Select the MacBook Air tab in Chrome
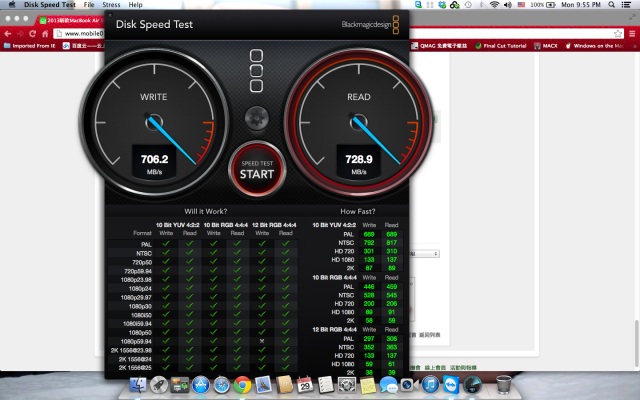Screen dimensions: 640x400 [71, 20]
